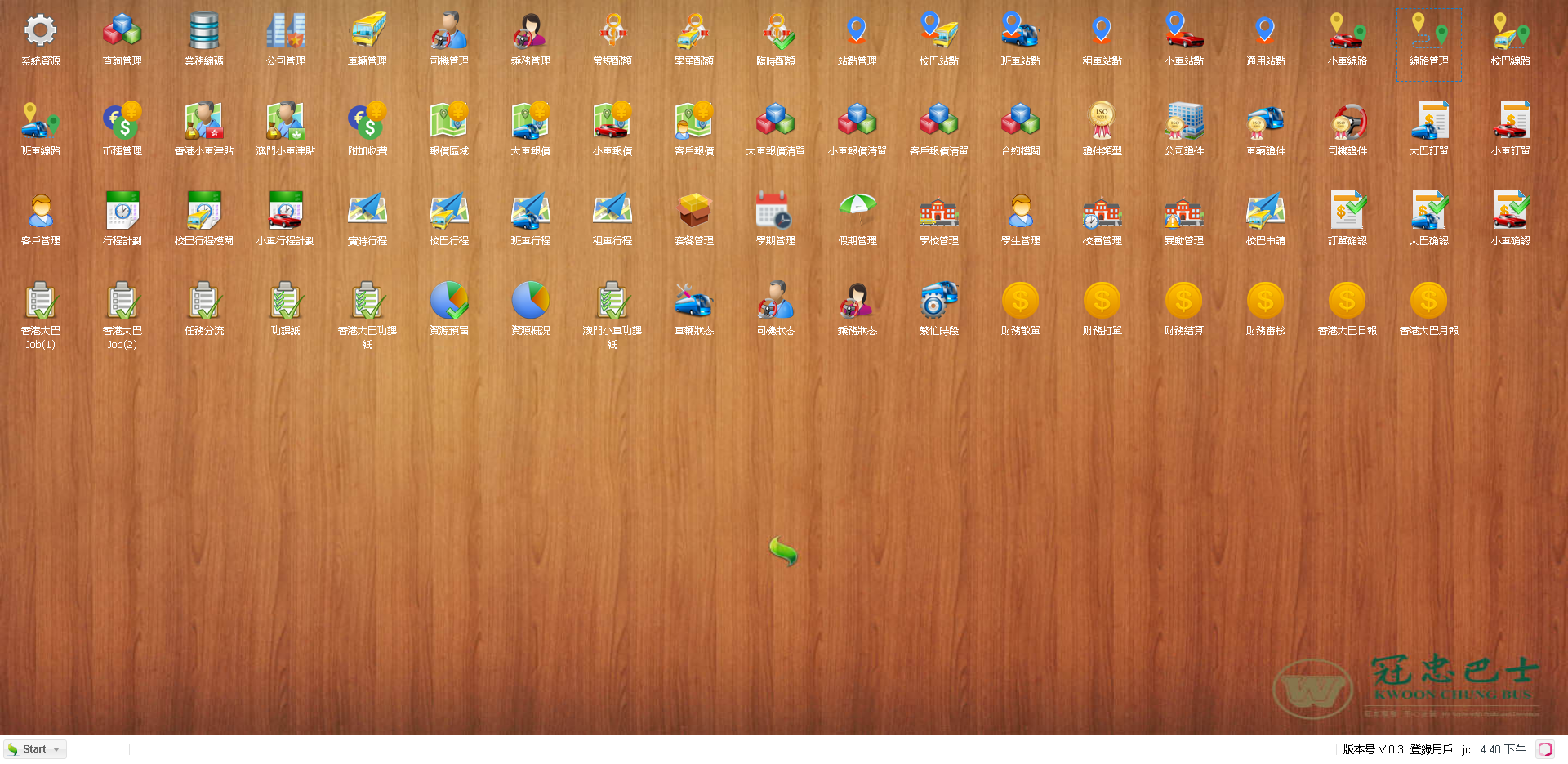Click the pink tray icon in status bar

1545,749
